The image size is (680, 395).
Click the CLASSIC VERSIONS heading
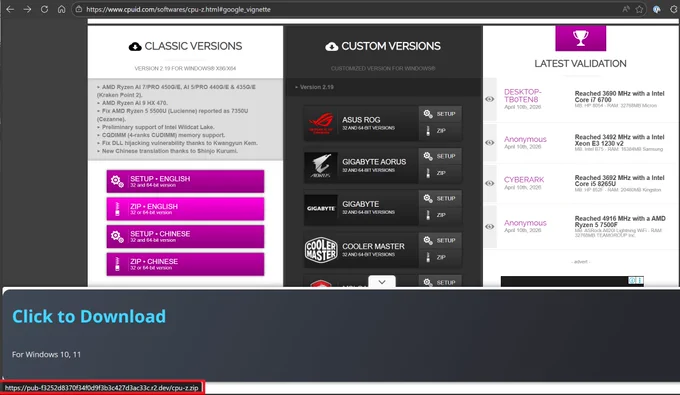193,46
